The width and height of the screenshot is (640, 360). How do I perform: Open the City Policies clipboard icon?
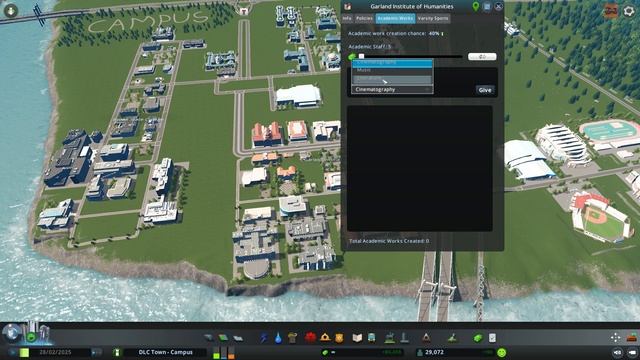[x=492, y=338]
